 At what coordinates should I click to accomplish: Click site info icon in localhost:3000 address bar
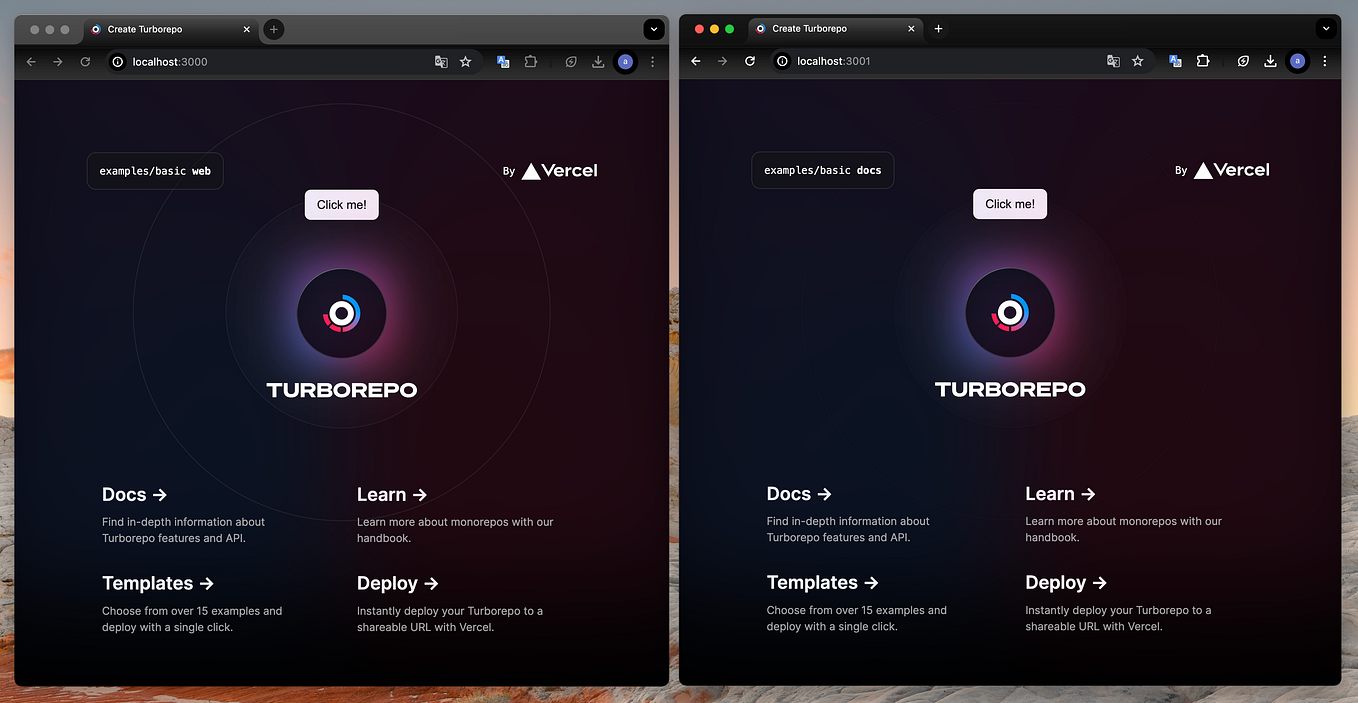click(x=117, y=62)
